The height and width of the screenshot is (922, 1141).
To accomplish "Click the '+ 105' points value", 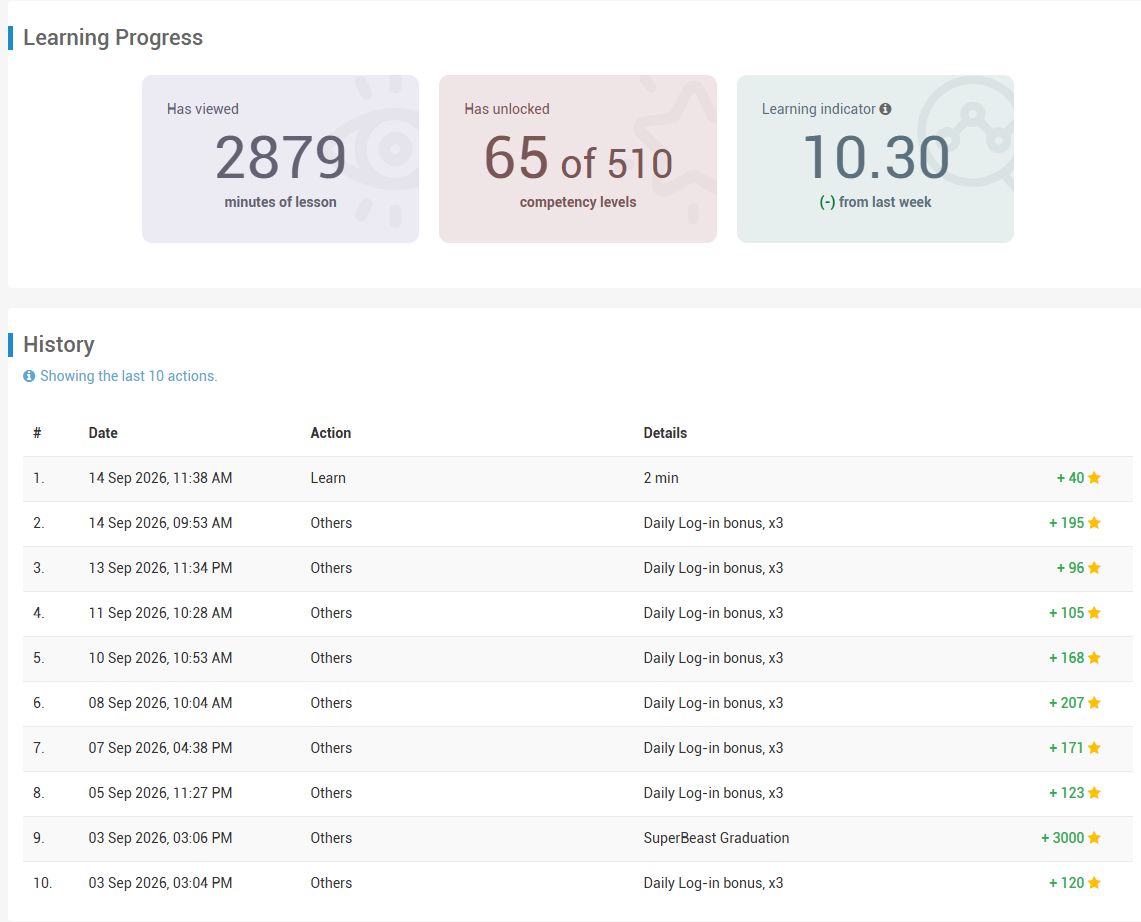I will click(x=1067, y=613).
